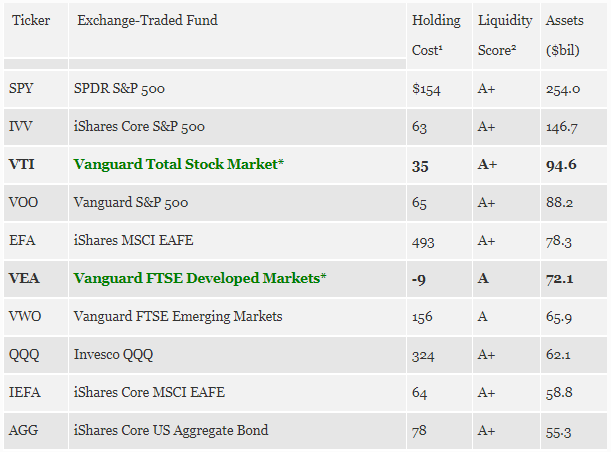Viewport: 611px width, 452px height.
Task: Click the iShares Core S&P 500 fund name
Action: pos(139,126)
